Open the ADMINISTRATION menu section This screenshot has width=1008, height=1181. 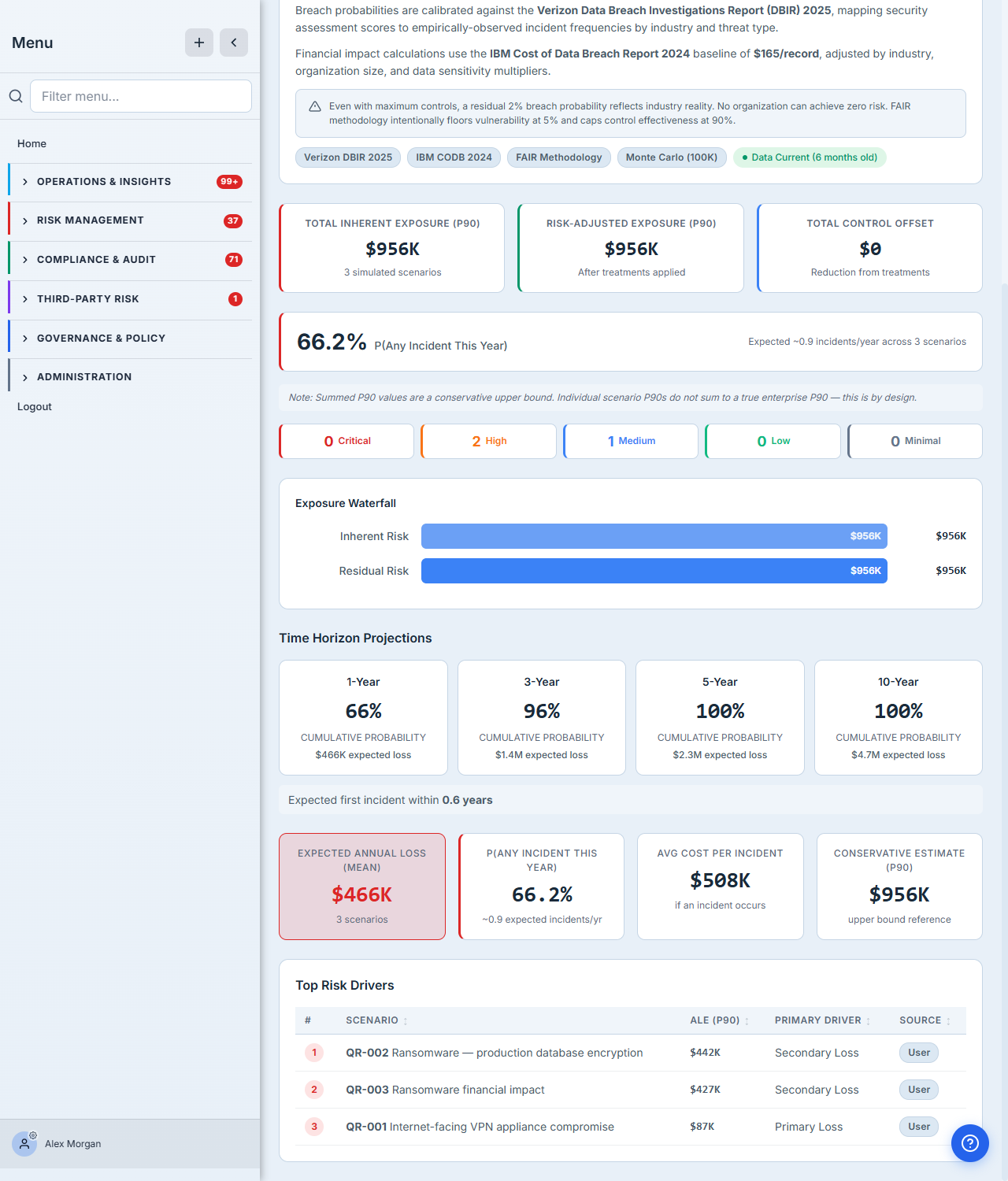click(130, 377)
